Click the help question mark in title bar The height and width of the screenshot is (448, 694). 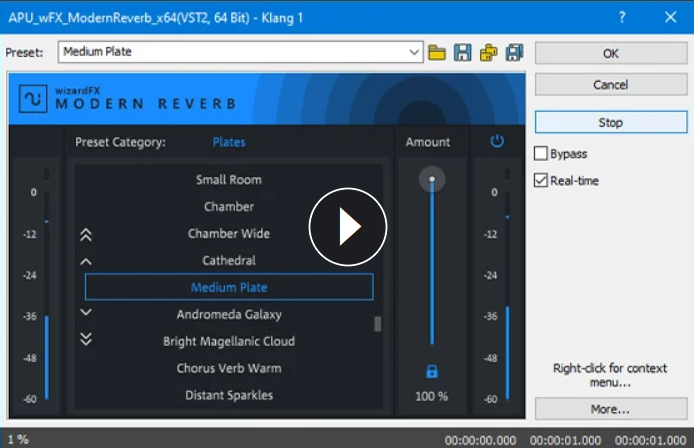pyautogui.click(x=622, y=17)
